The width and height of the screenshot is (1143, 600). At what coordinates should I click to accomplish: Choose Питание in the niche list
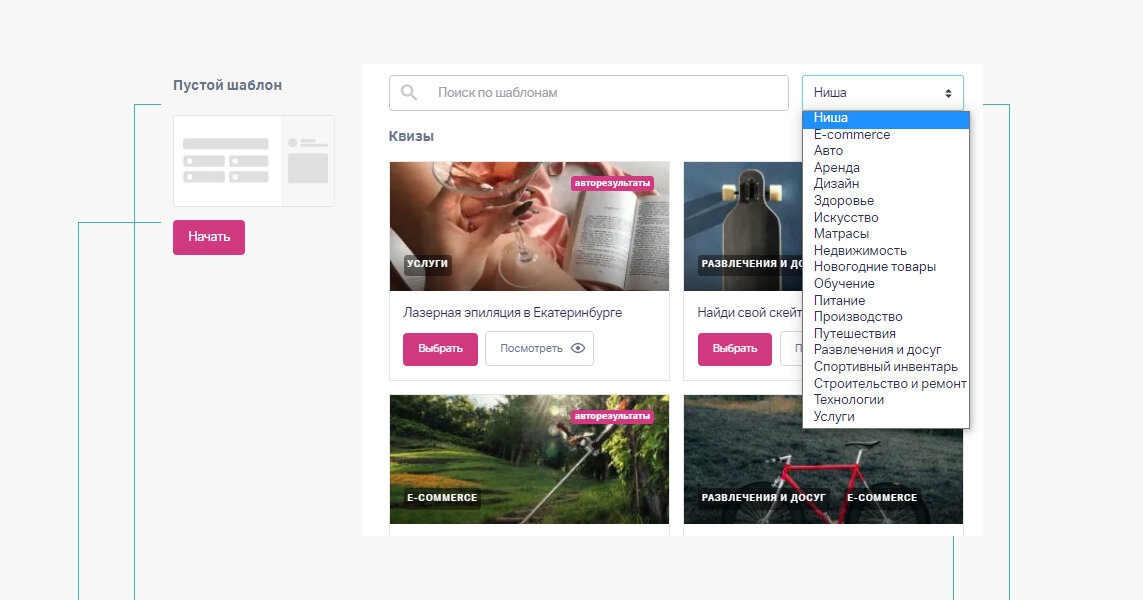click(886, 300)
